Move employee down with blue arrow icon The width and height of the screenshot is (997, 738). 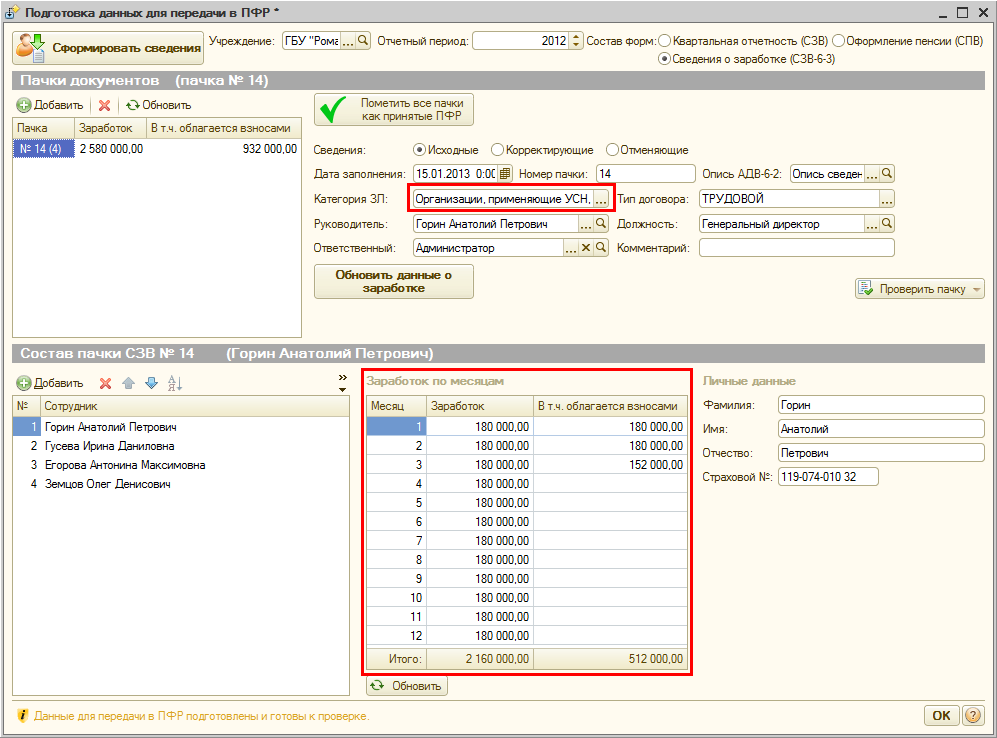click(x=151, y=383)
